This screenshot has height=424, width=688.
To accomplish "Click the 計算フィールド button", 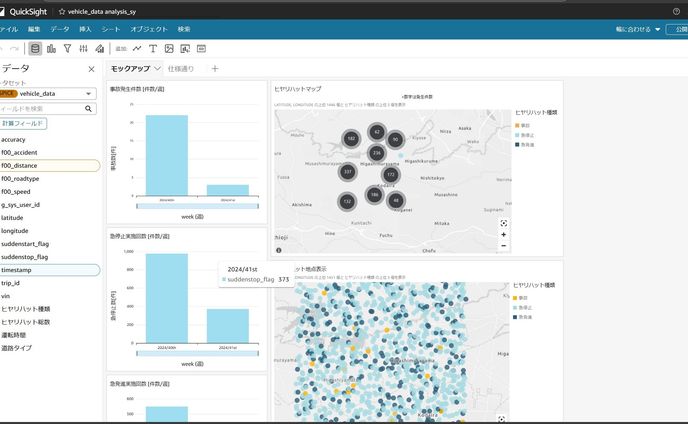I will (23, 123).
